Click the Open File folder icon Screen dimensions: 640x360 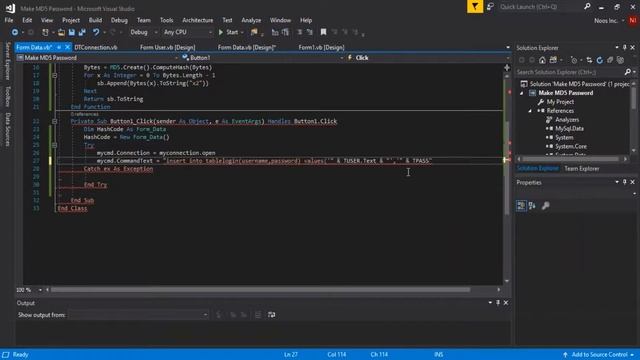click(x=61, y=32)
